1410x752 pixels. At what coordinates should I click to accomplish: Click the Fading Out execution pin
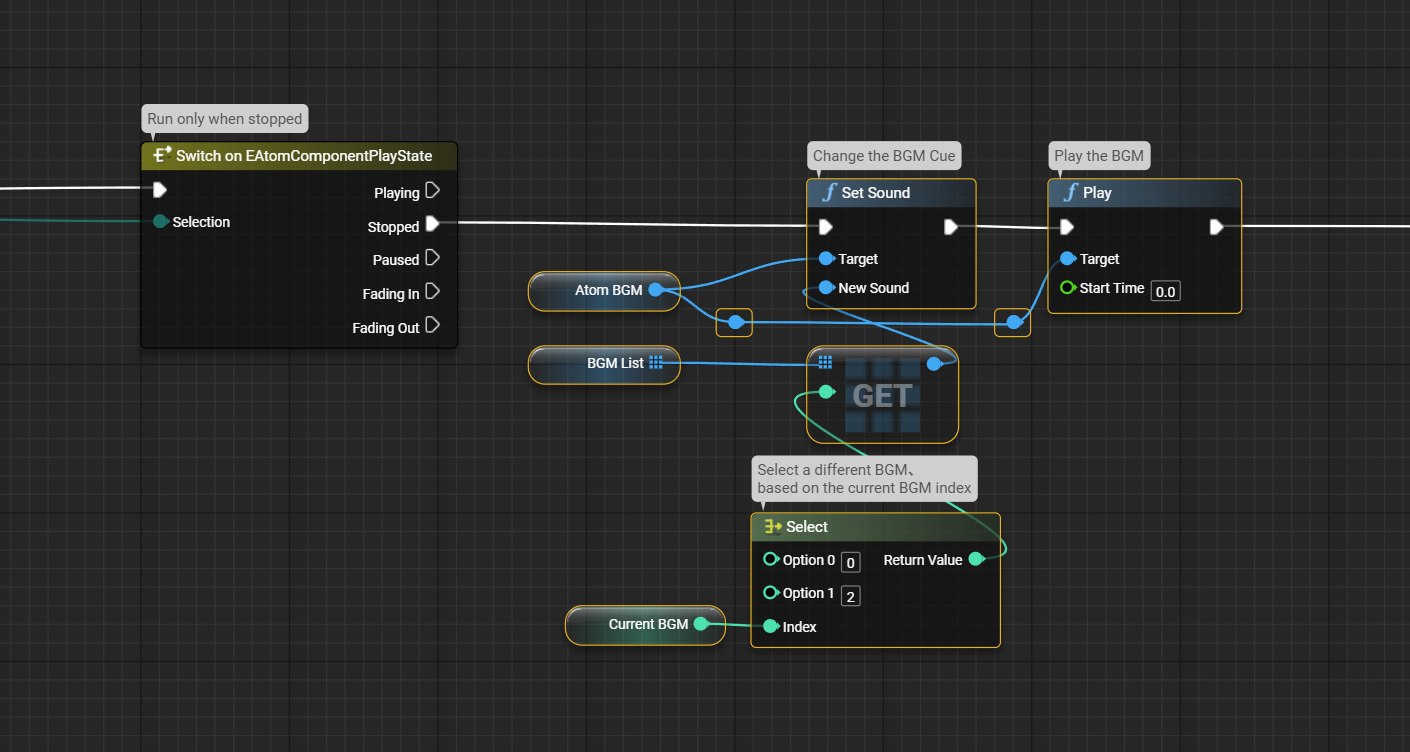click(433, 326)
